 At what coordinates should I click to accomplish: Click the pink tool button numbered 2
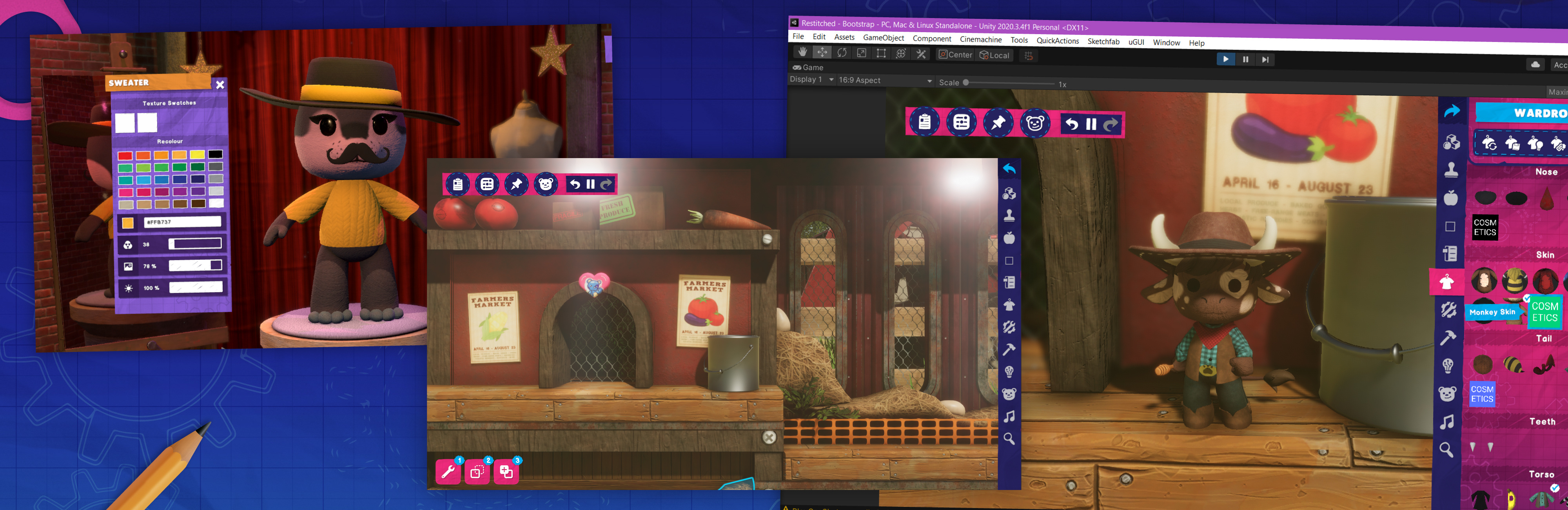477,472
